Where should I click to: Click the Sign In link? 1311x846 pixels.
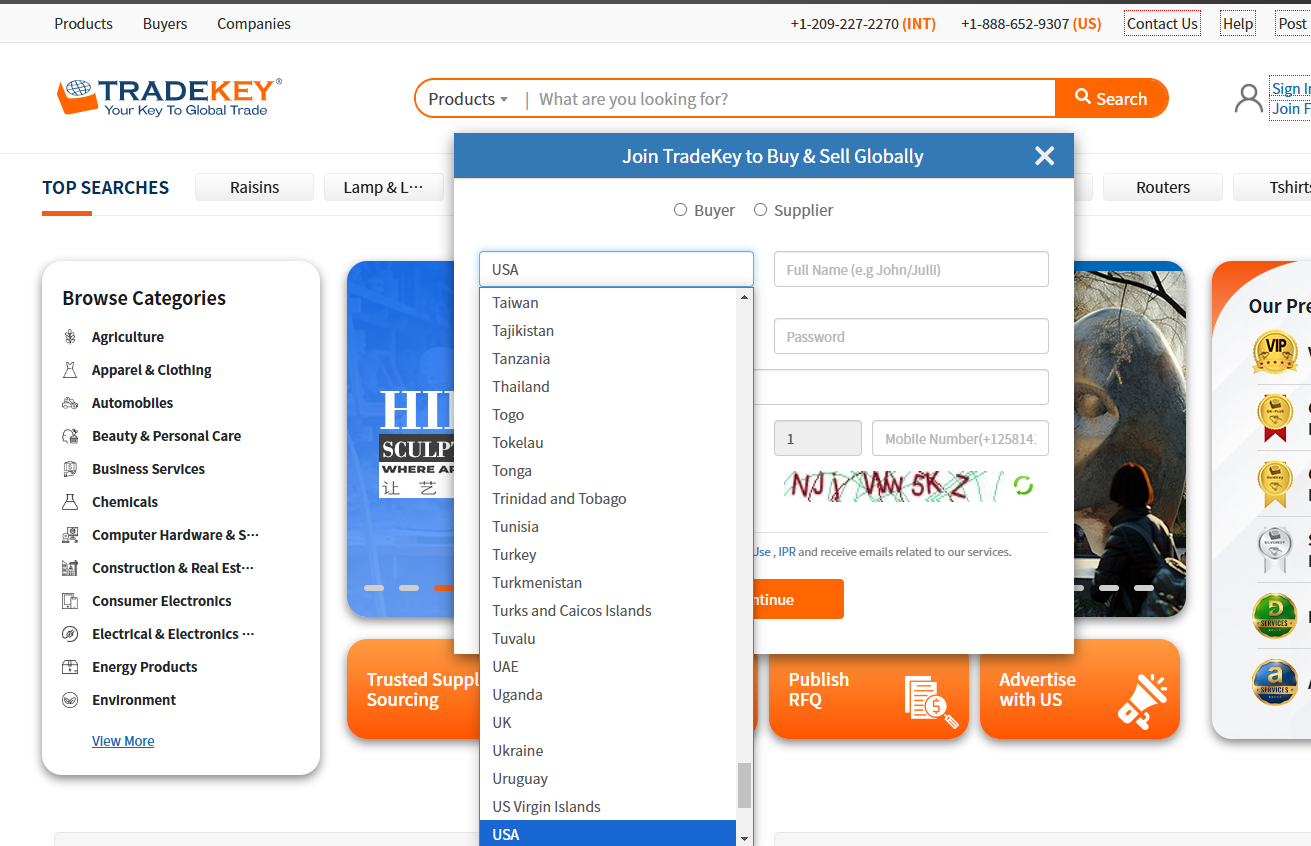coord(1290,88)
